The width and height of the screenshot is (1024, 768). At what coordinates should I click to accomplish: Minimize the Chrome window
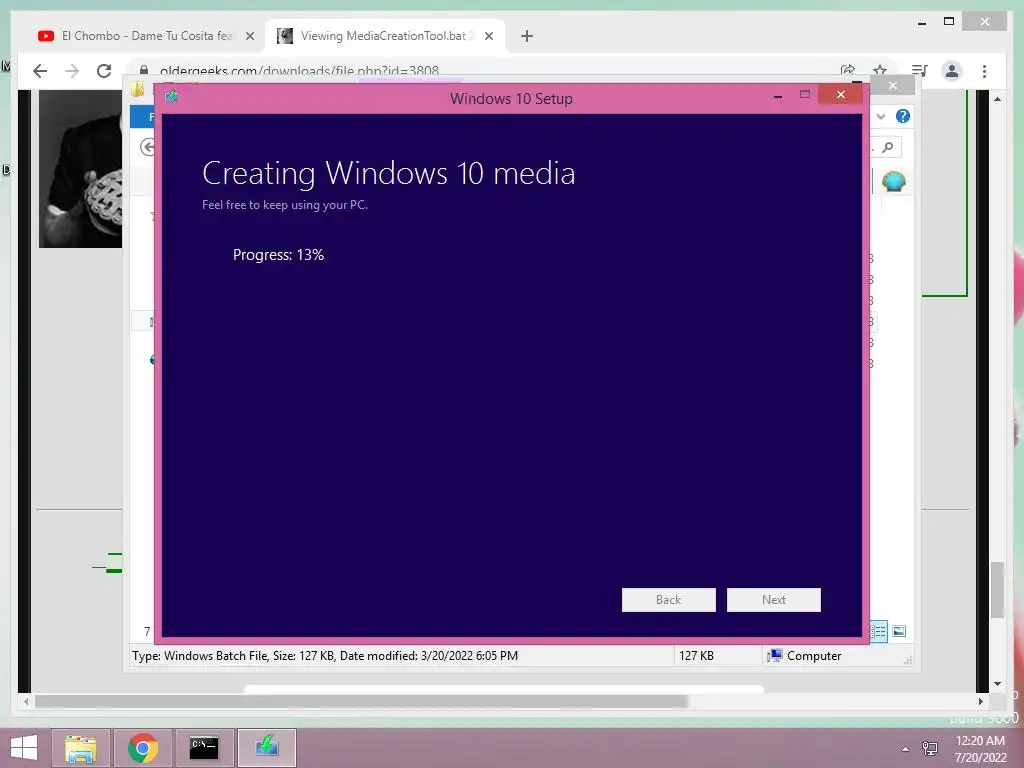[921, 22]
